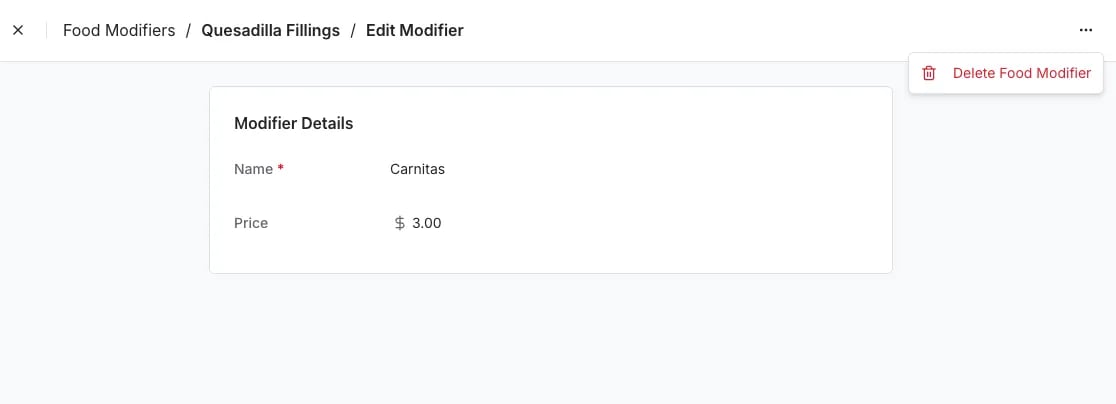Select Delete Food Modifier menu entry

point(1006,73)
